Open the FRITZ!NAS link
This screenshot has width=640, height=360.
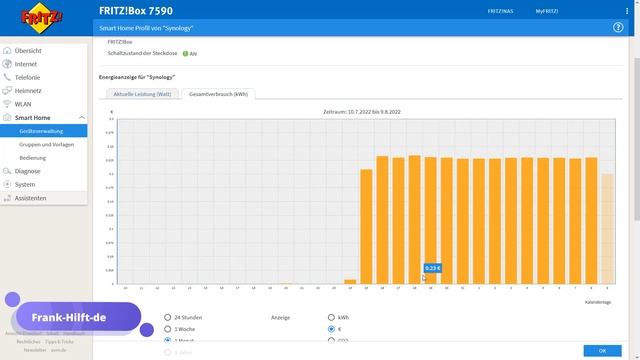click(x=500, y=11)
